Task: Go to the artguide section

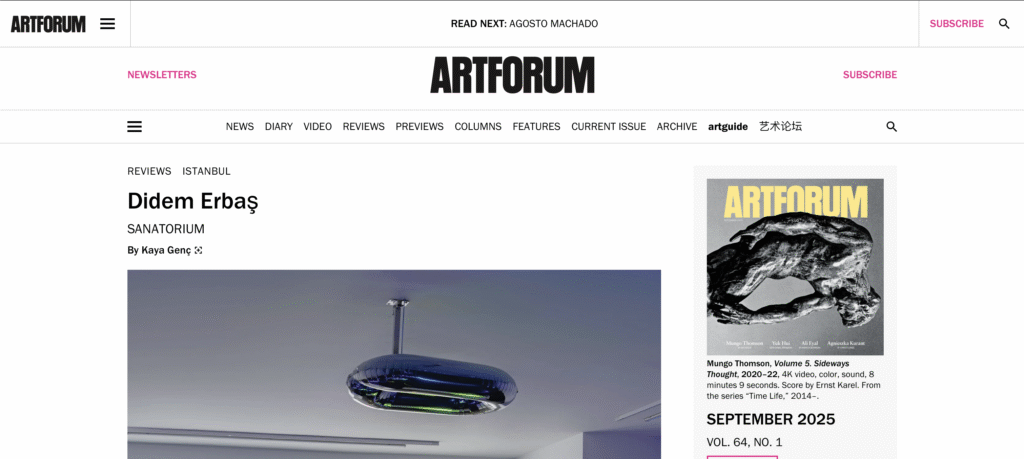Action: tap(728, 127)
